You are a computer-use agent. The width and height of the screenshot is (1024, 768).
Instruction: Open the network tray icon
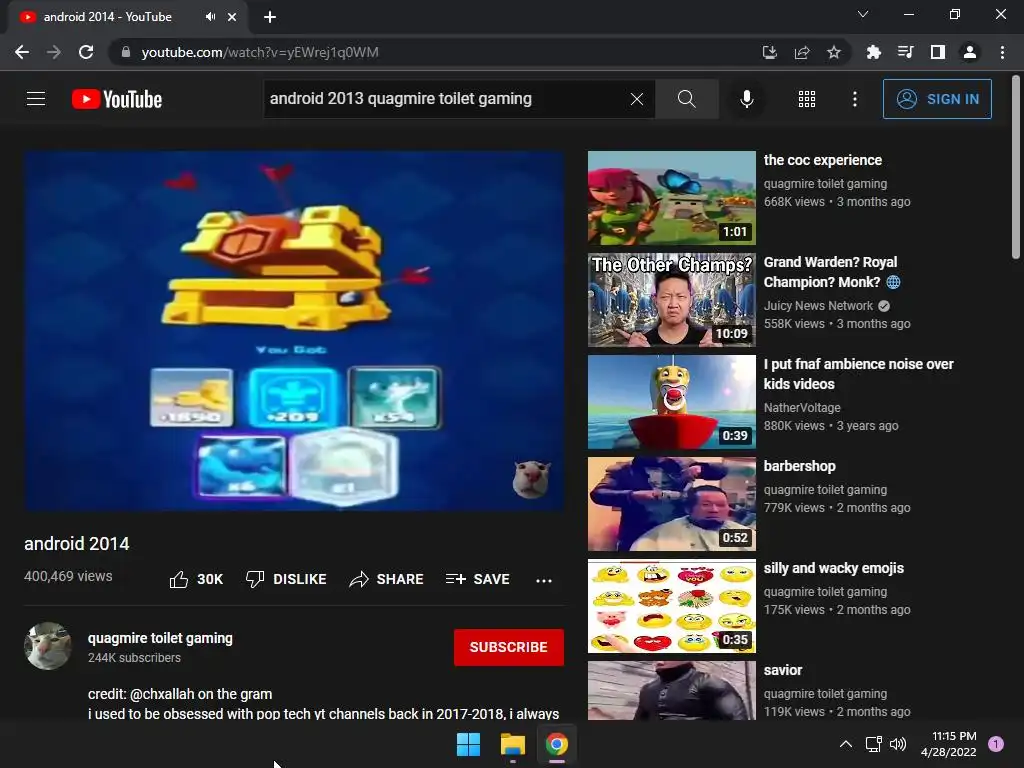[x=874, y=744]
